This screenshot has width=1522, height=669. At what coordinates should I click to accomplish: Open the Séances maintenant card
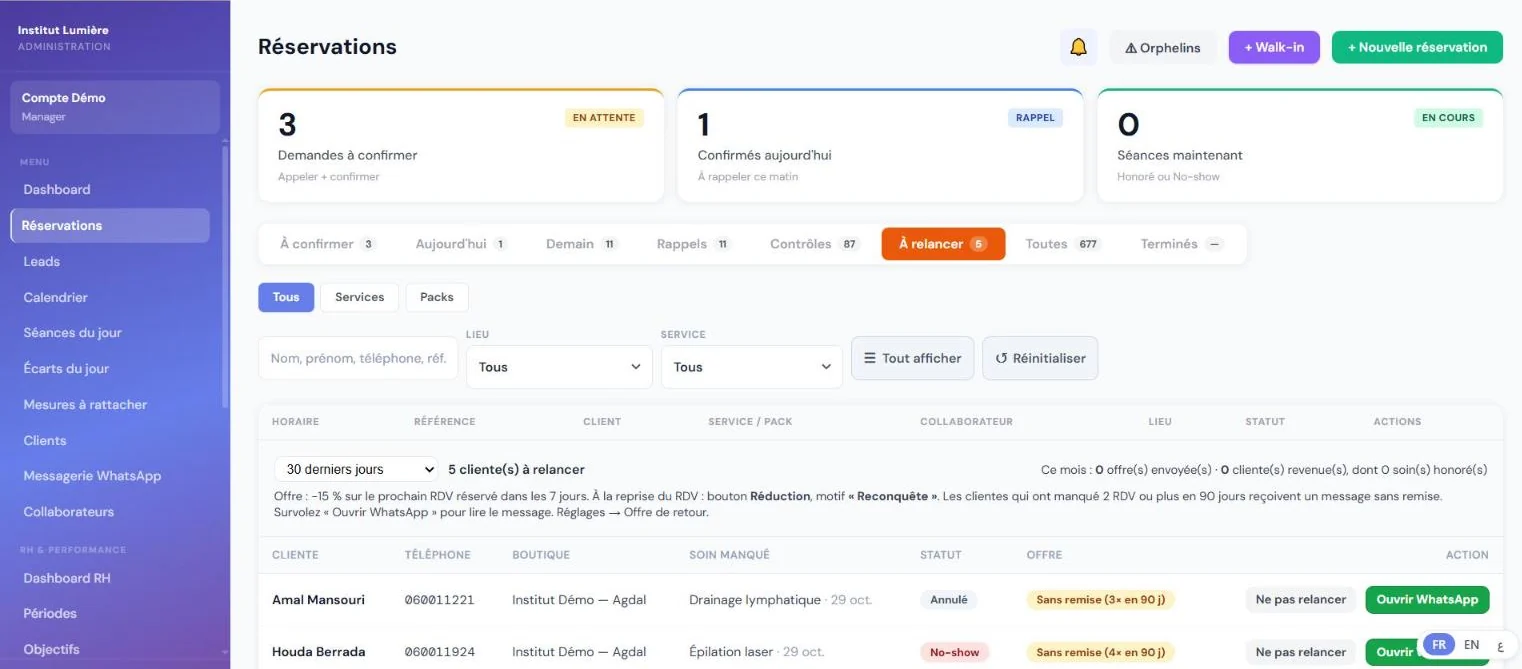click(x=1300, y=145)
